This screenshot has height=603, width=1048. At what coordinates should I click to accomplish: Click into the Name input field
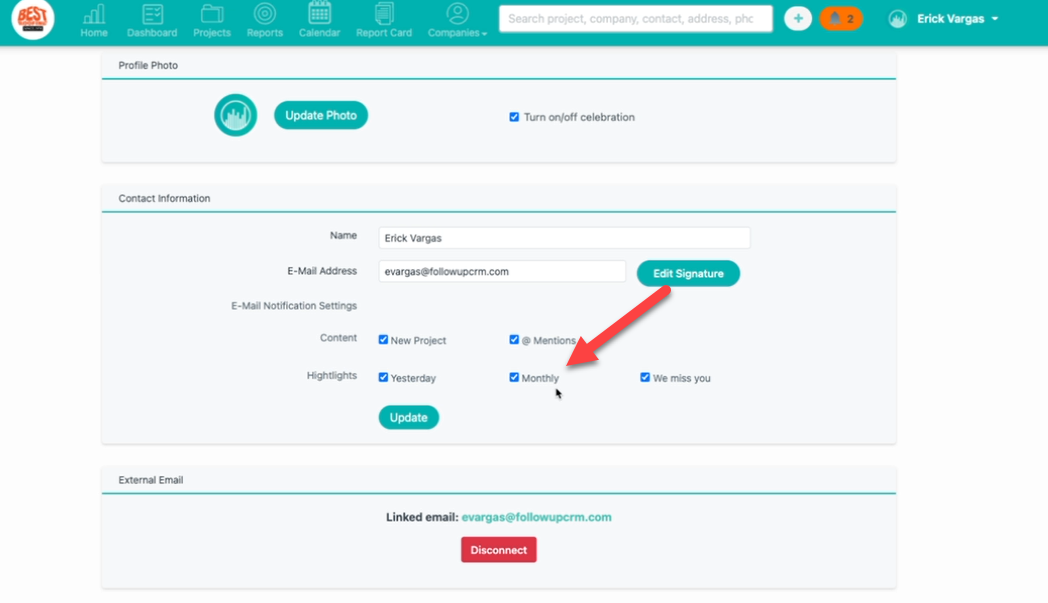pos(564,238)
